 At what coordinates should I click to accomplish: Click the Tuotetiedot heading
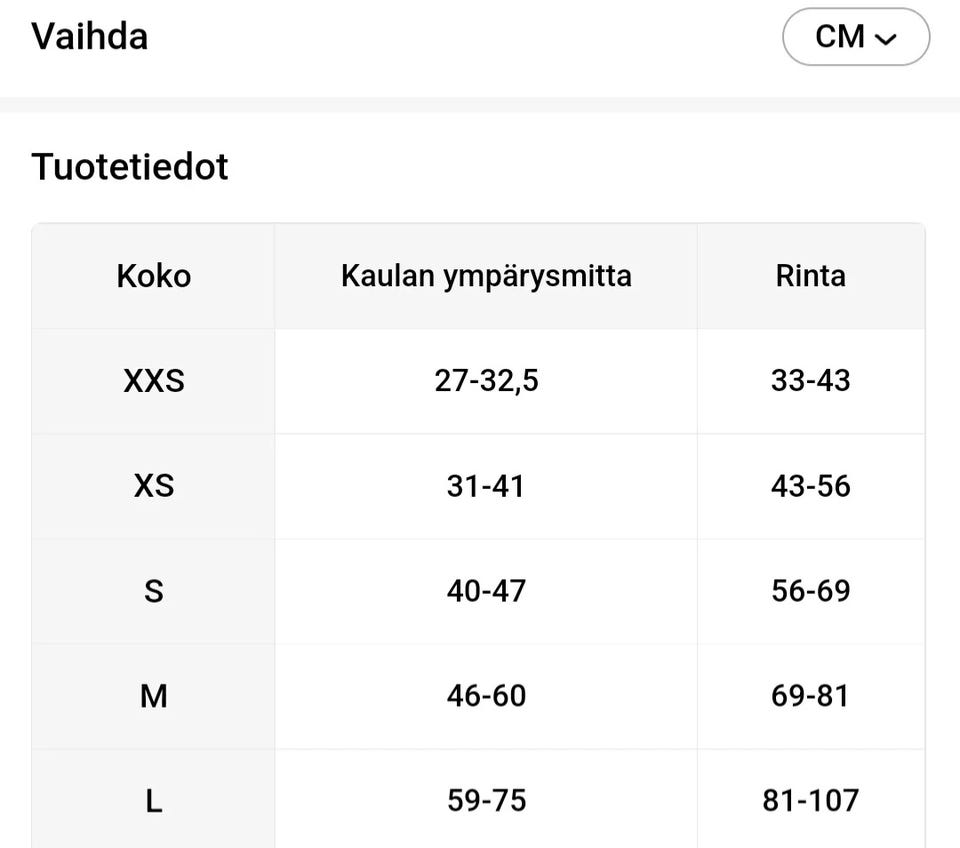point(130,166)
